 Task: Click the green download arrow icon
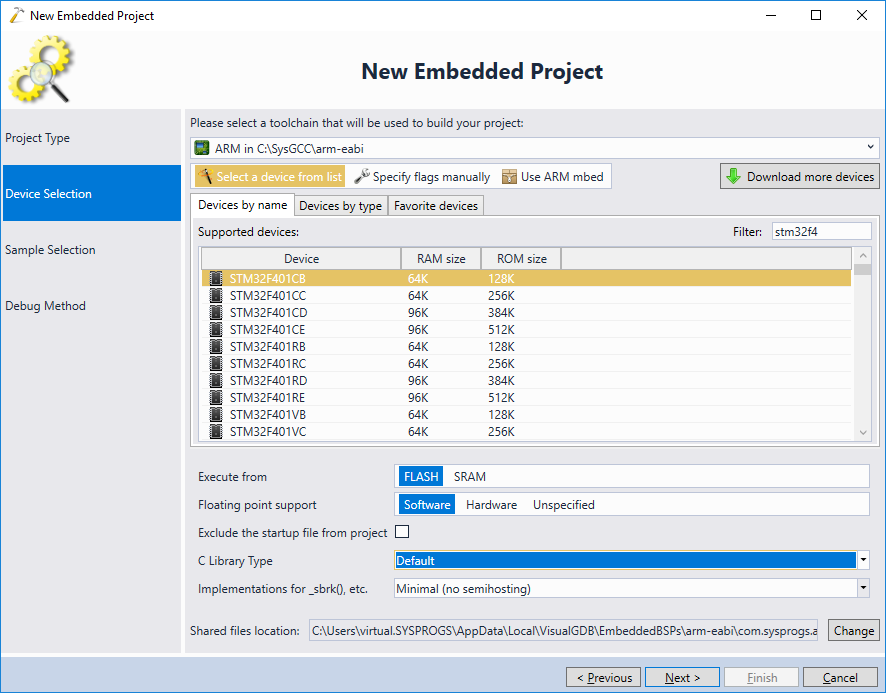[733, 176]
